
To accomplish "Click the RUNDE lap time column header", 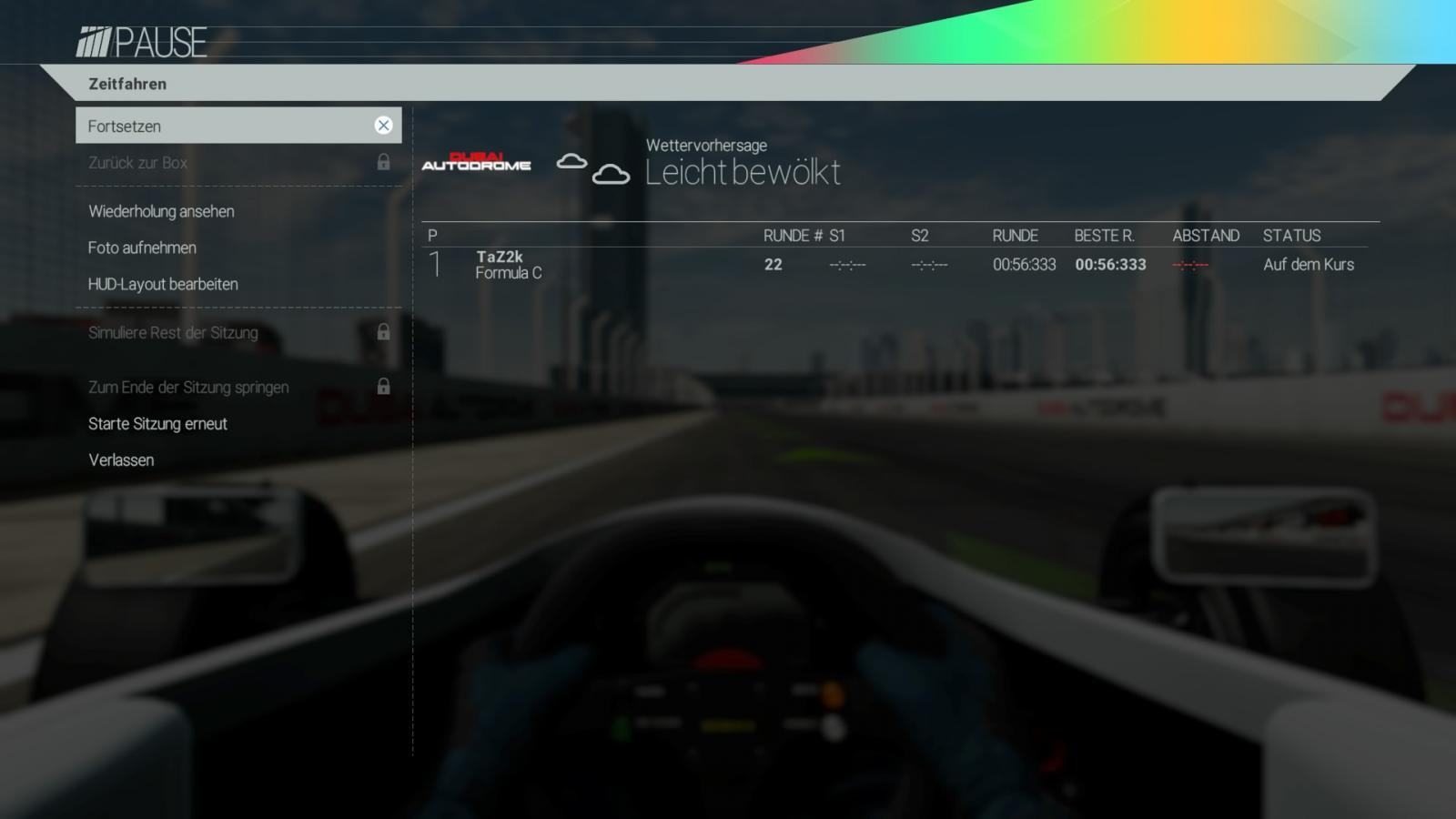I will point(1016,236).
